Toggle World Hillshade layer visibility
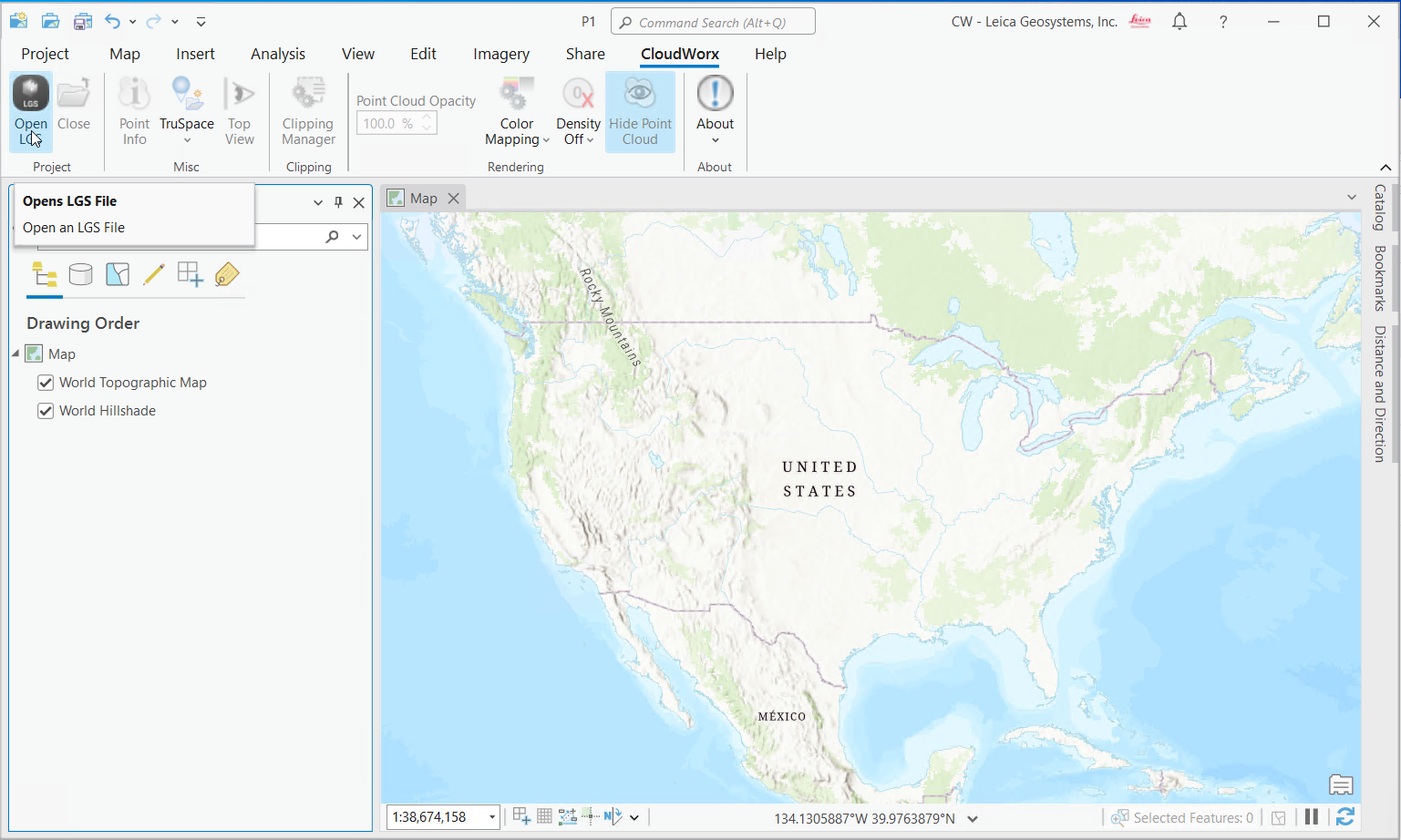The image size is (1401, 840). [x=46, y=411]
